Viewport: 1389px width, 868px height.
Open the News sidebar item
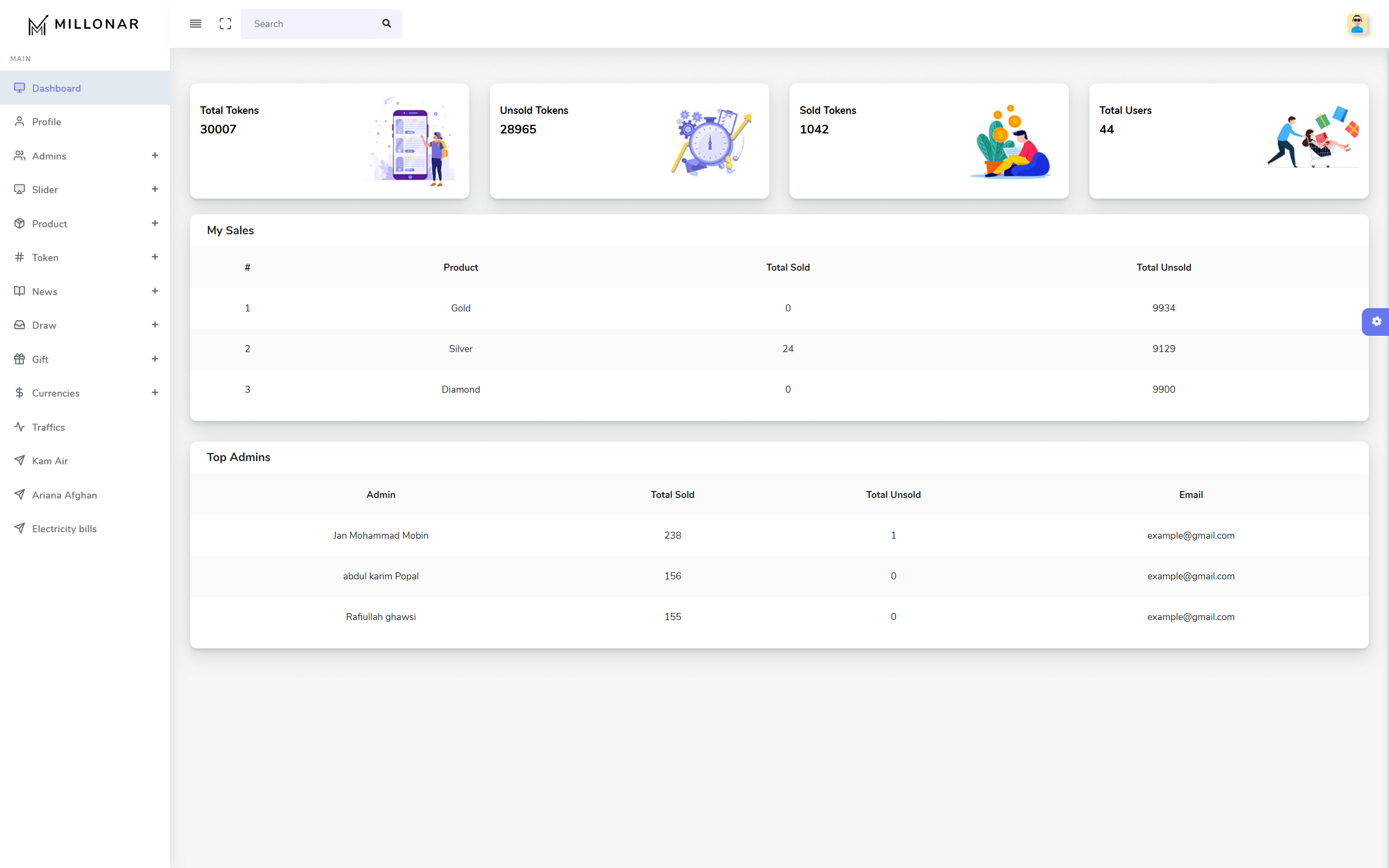(x=45, y=292)
